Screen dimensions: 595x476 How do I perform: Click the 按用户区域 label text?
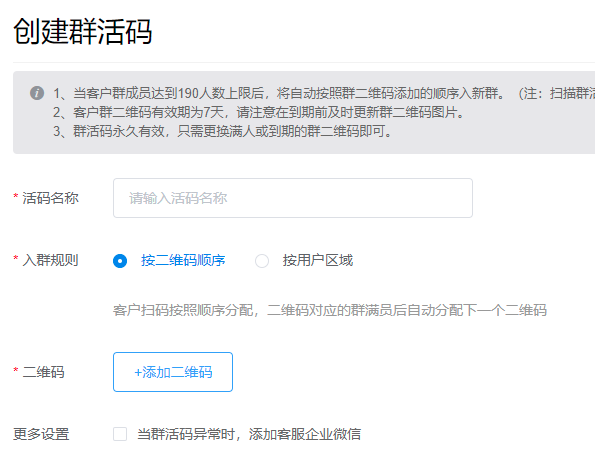pyautogui.click(x=318, y=260)
